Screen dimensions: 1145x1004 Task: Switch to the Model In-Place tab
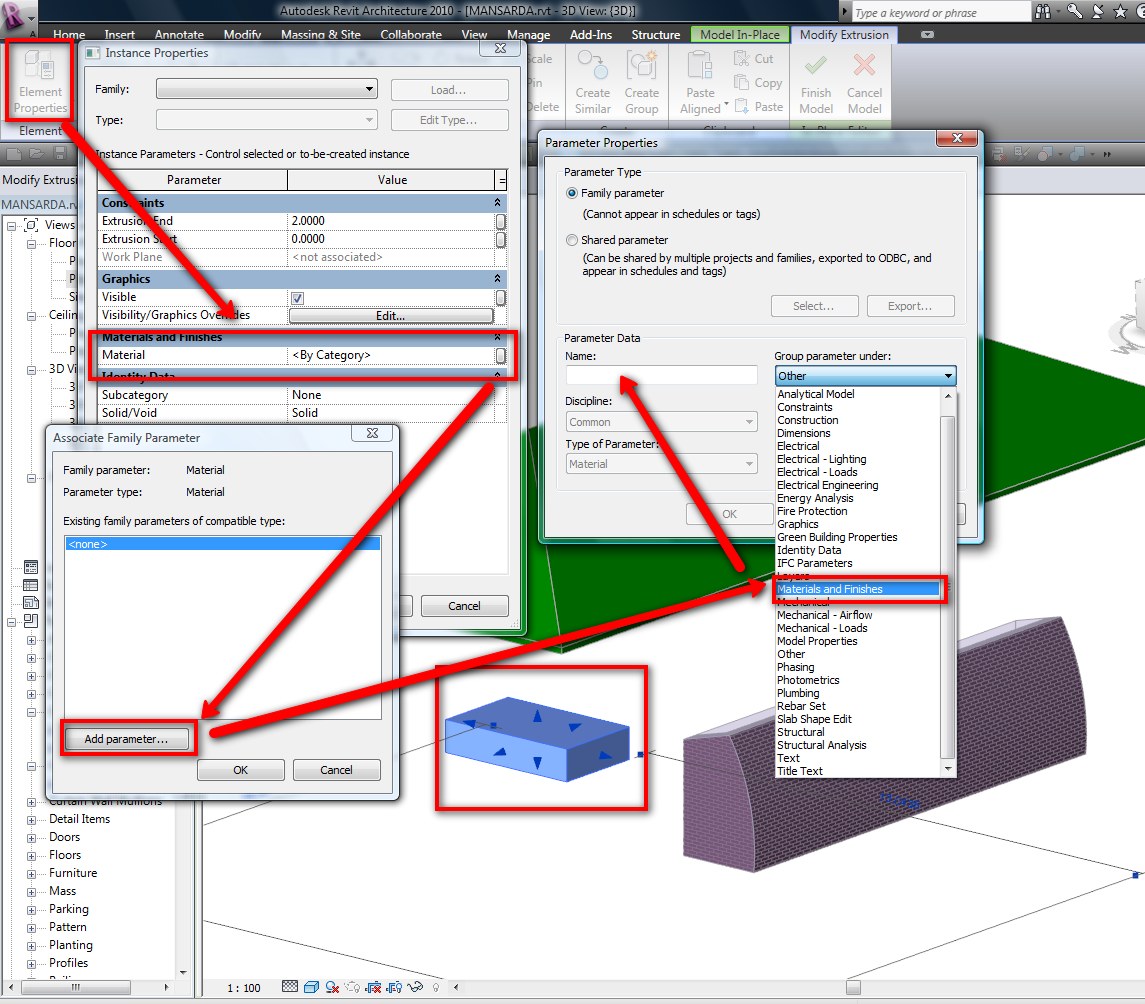tap(740, 34)
